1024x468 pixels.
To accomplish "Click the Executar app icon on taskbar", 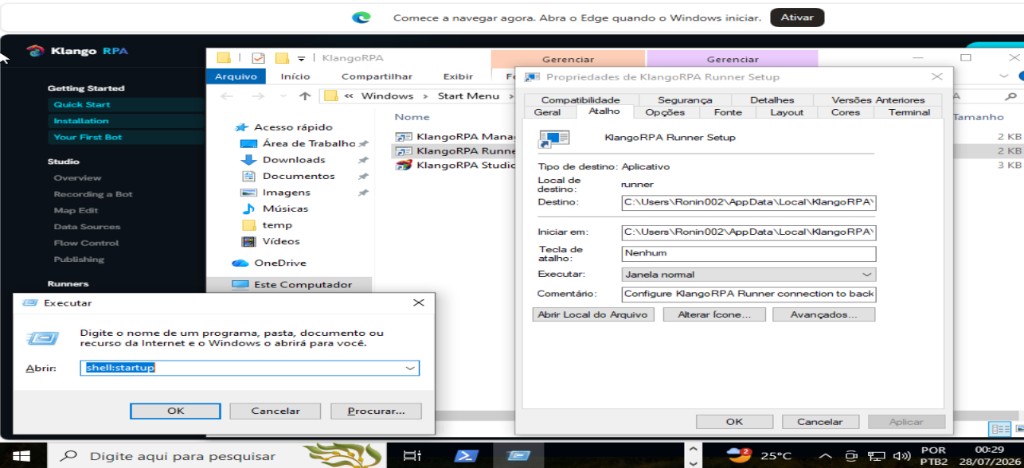I will [519, 456].
